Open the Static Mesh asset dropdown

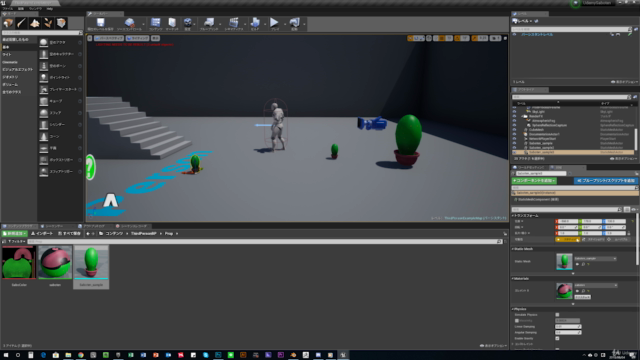(595, 258)
